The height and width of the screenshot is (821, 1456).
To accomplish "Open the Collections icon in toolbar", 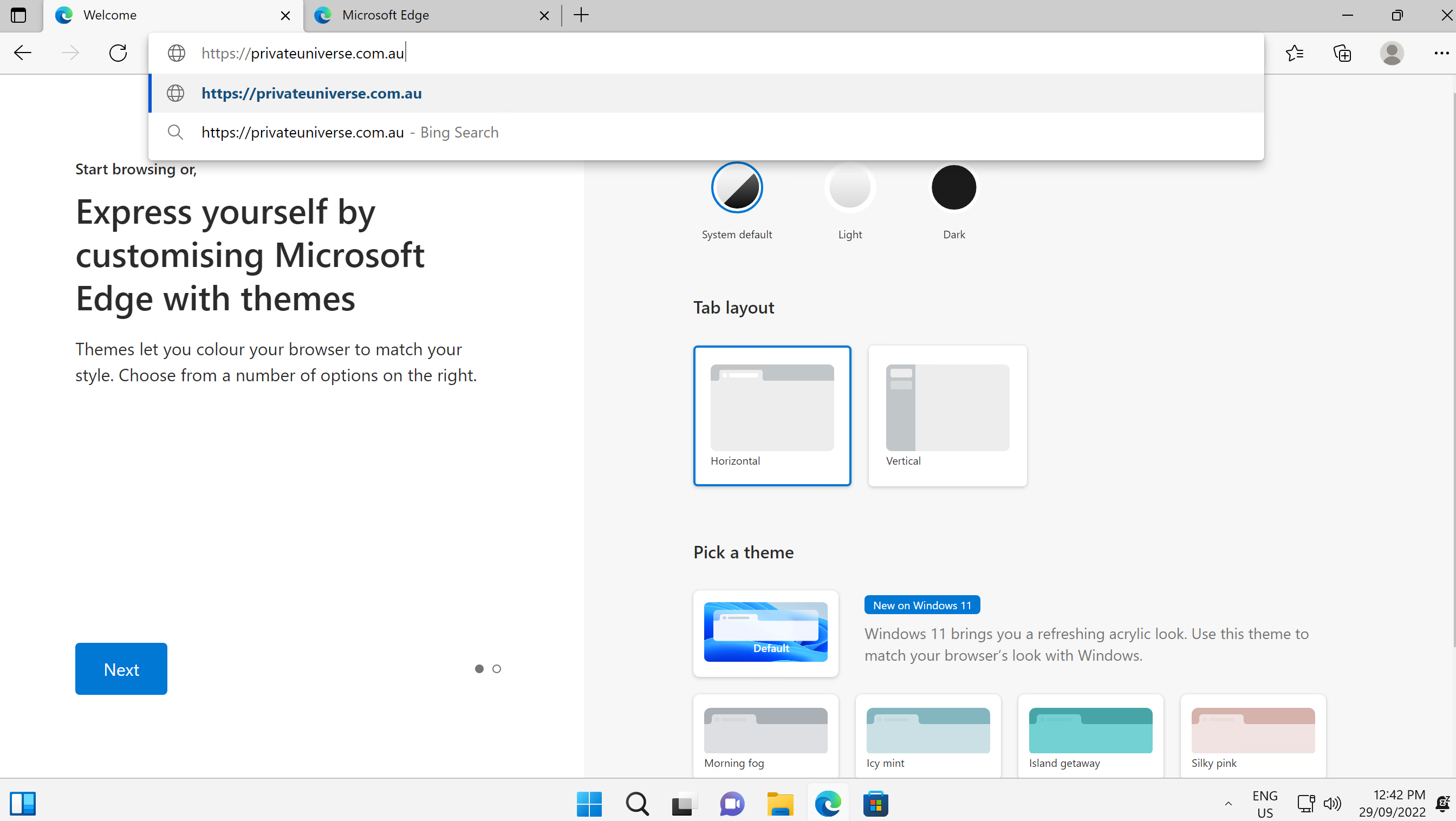I will (x=1342, y=53).
